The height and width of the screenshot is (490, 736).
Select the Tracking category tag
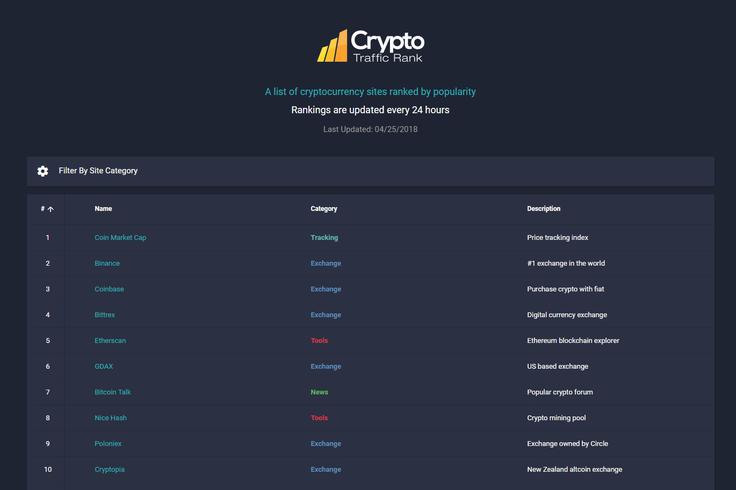(324, 237)
